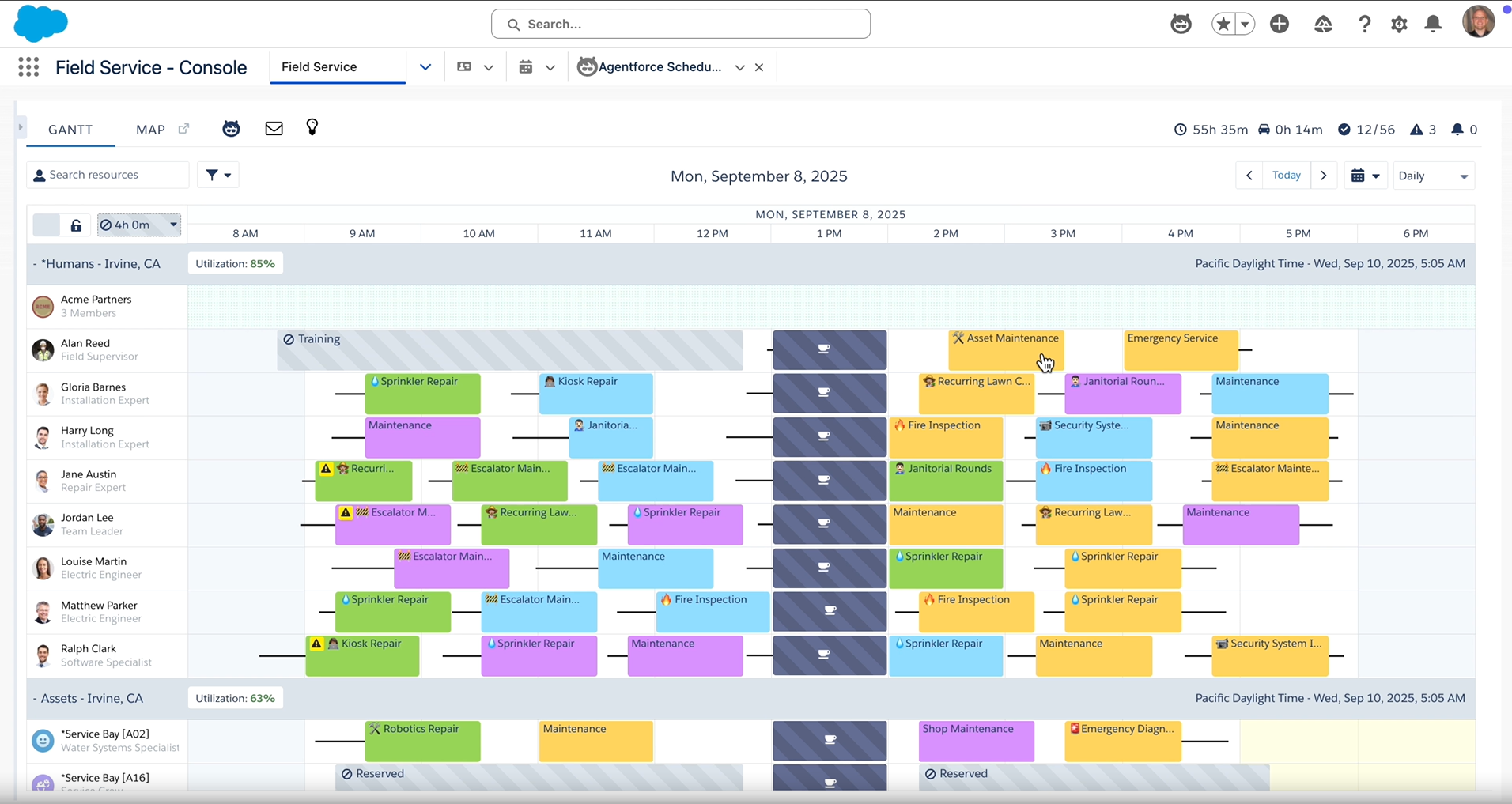This screenshot has height=804, width=1512.
Task: Open the App Launcher grid icon
Action: (x=28, y=67)
